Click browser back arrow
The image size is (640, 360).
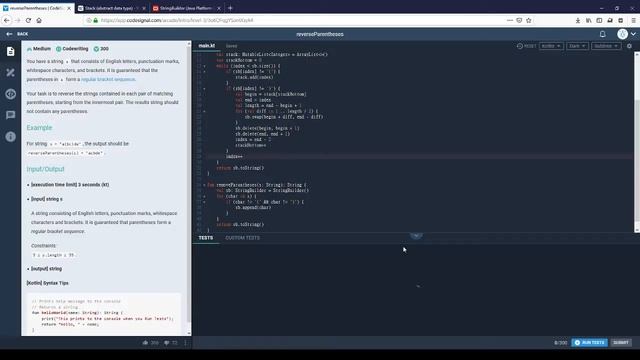pyautogui.click(x=7, y=20)
